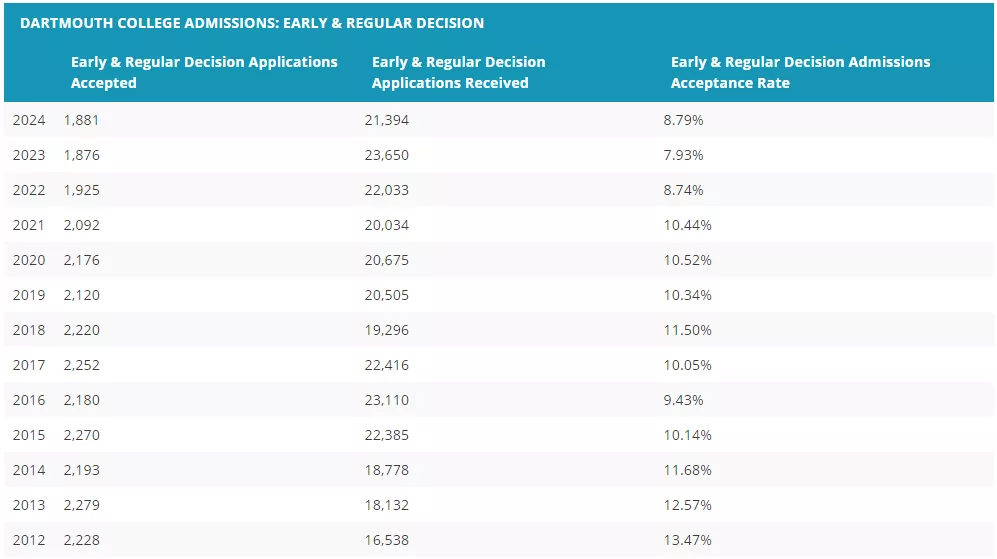Viewport: 997px width, 559px height.
Task: Select the 2018 year cell
Action: click(29, 330)
